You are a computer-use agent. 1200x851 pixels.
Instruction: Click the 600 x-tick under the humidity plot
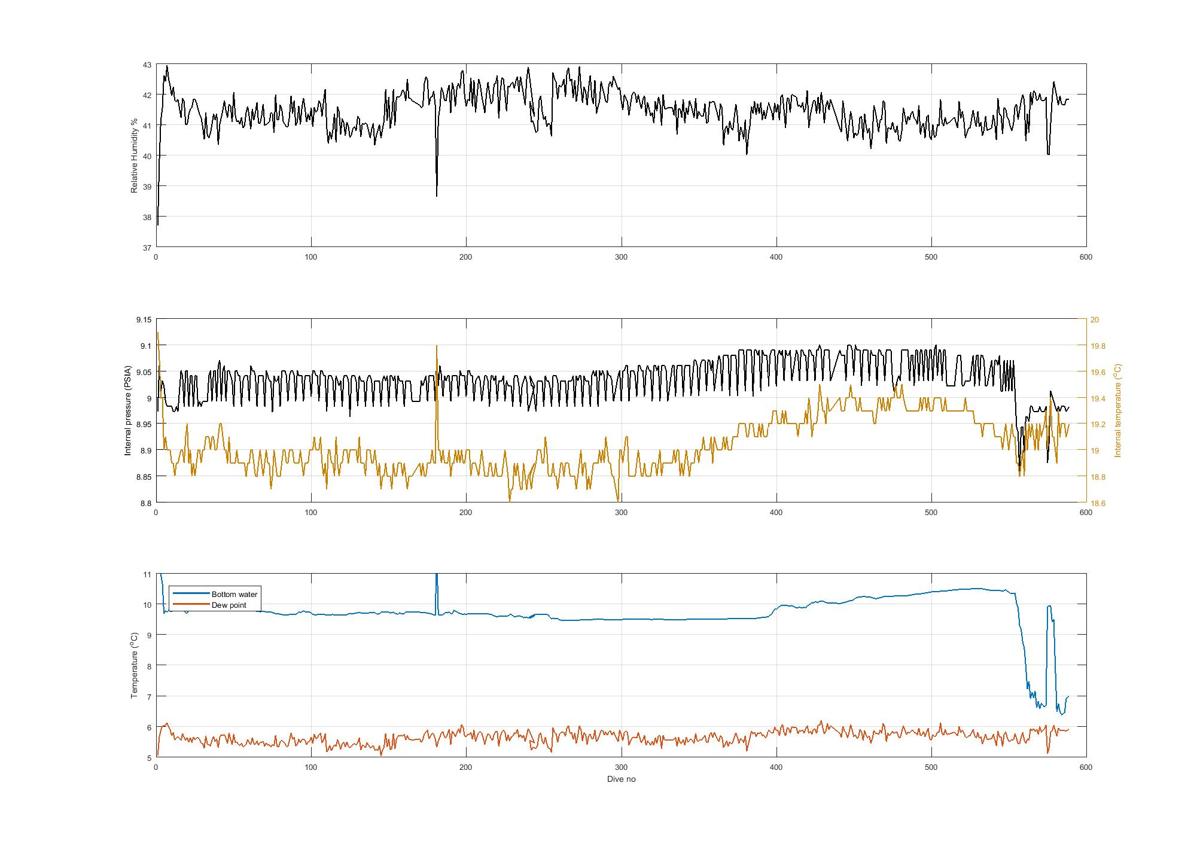1085,258
